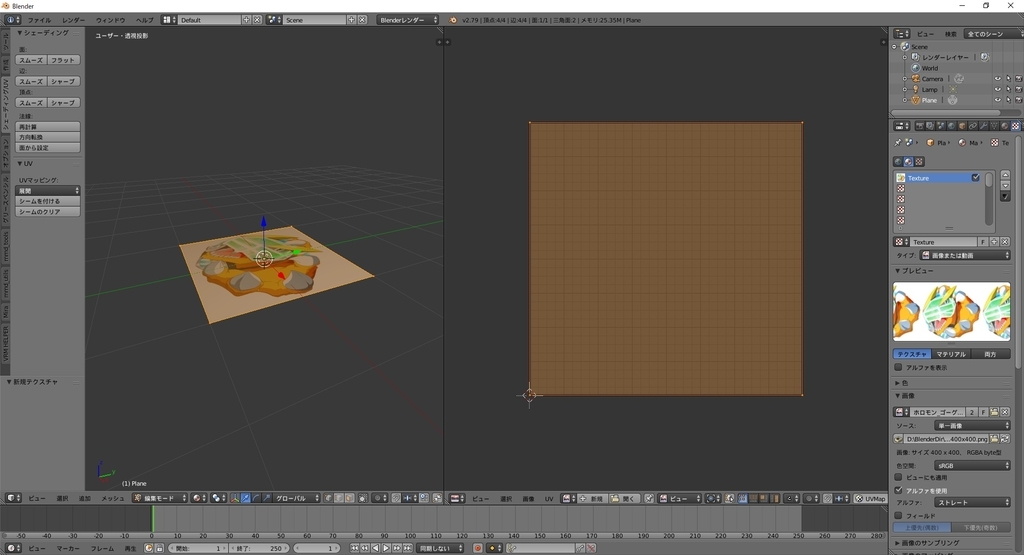The height and width of the screenshot is (555, 1024).
Task: Click the translate manipulator arrow icon
Action: click(x=246, y=498)
